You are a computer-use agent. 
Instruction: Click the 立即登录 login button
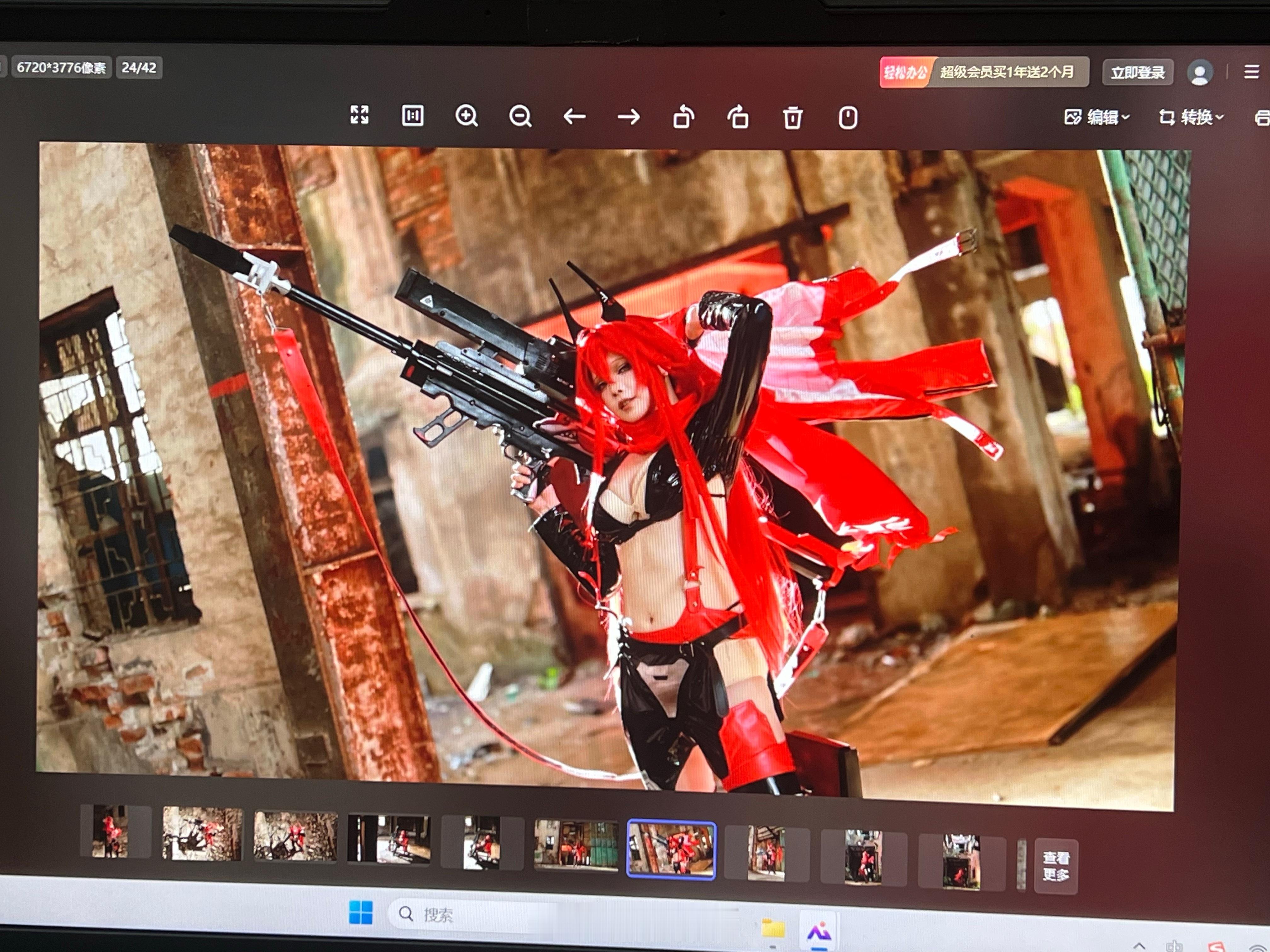tap(1137, 72)
